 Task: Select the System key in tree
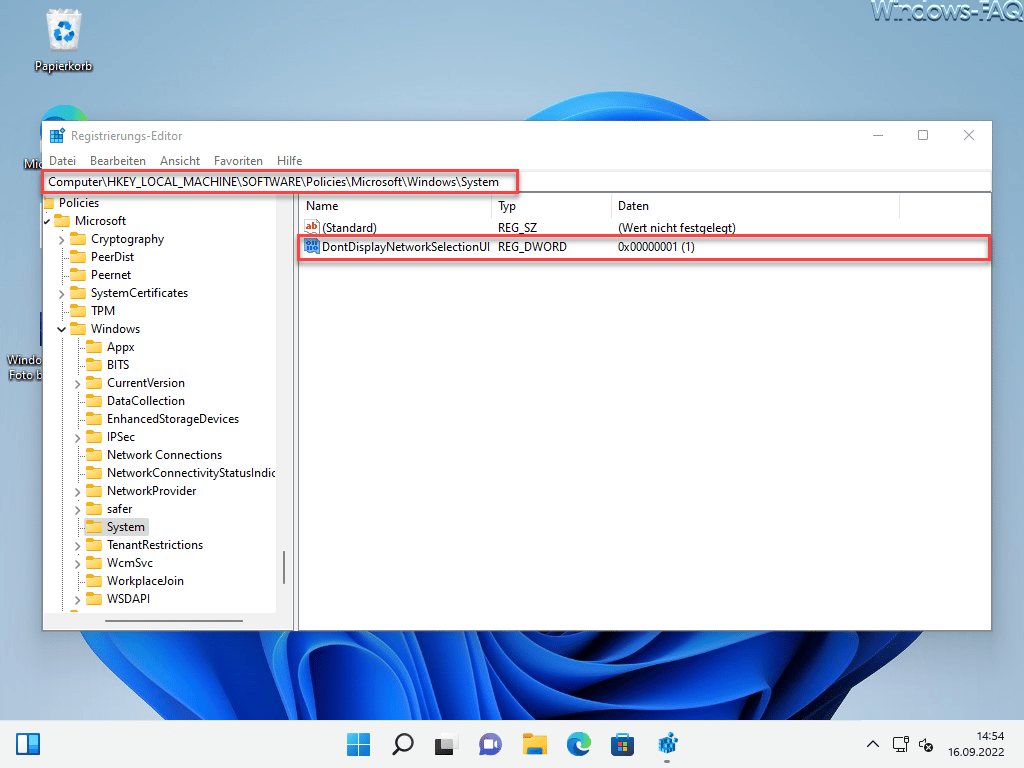tap(125, 527)
